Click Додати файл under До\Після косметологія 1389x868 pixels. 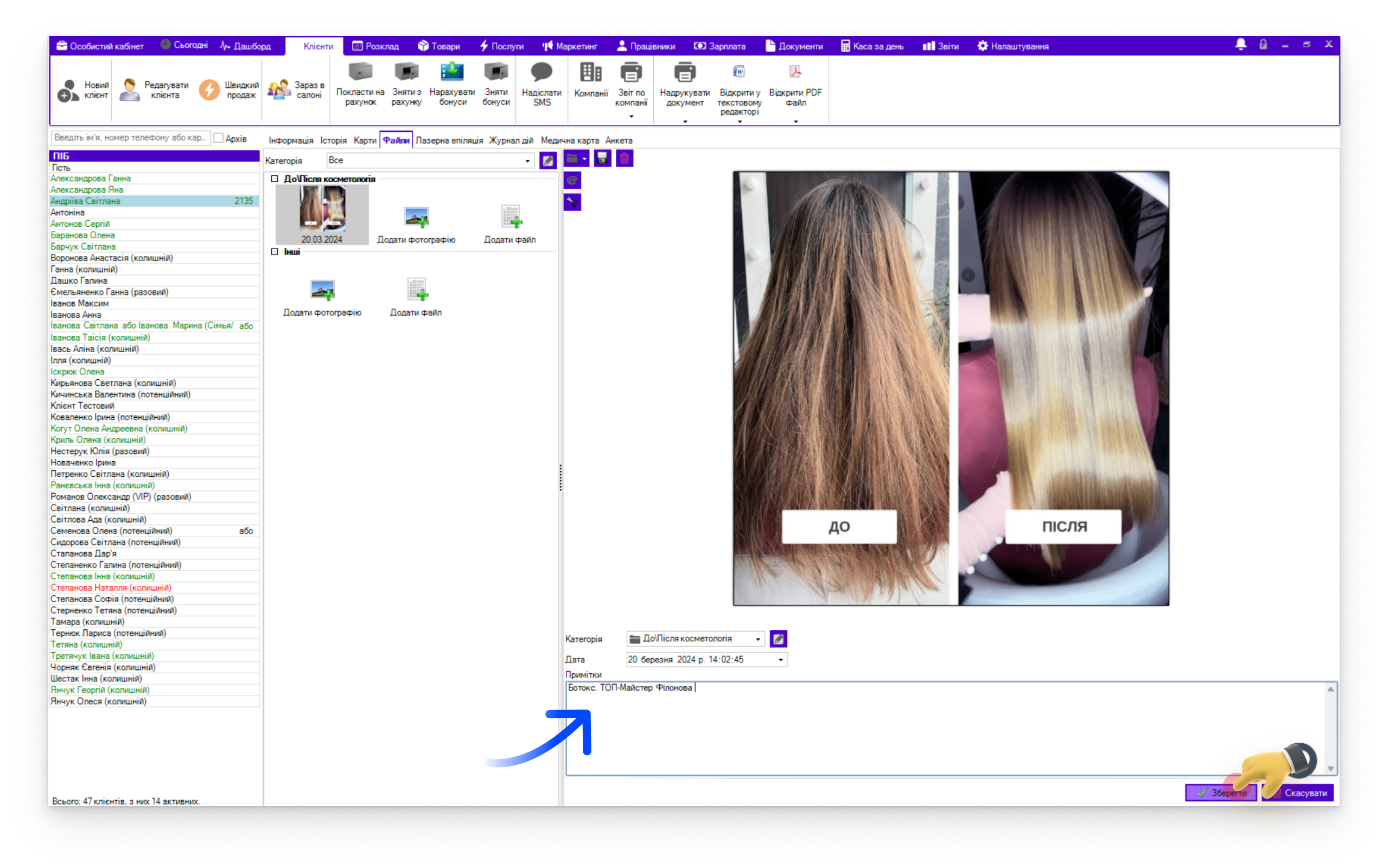pyautogui.click(x=509, y=225)
